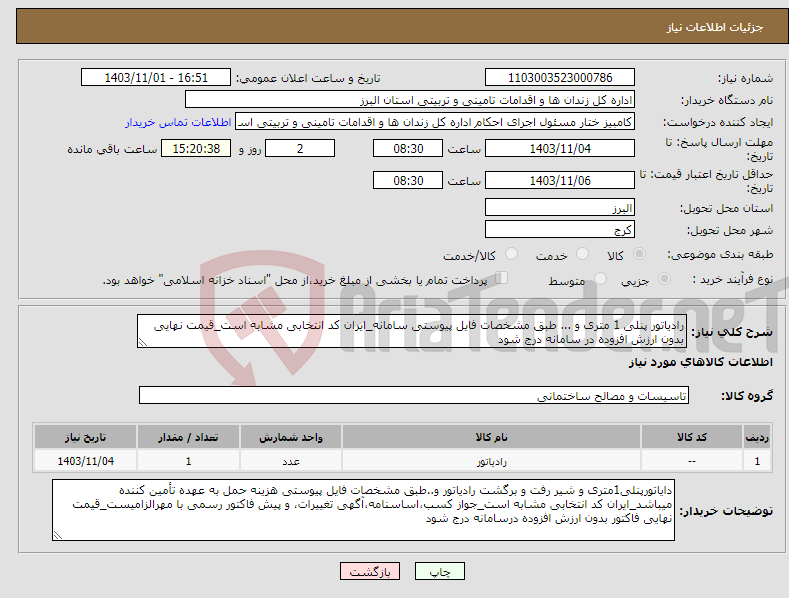Click the goods group field تاسیسات و مصالح ساختمانی
Screen dimensions: 789x598
click(x=414, y=396)
